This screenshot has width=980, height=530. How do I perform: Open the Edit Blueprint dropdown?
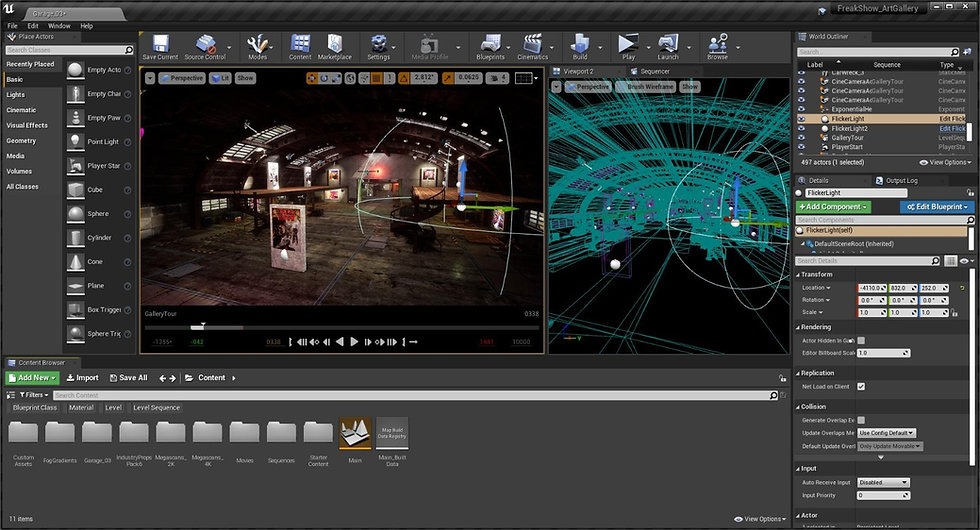coord(937,207)
